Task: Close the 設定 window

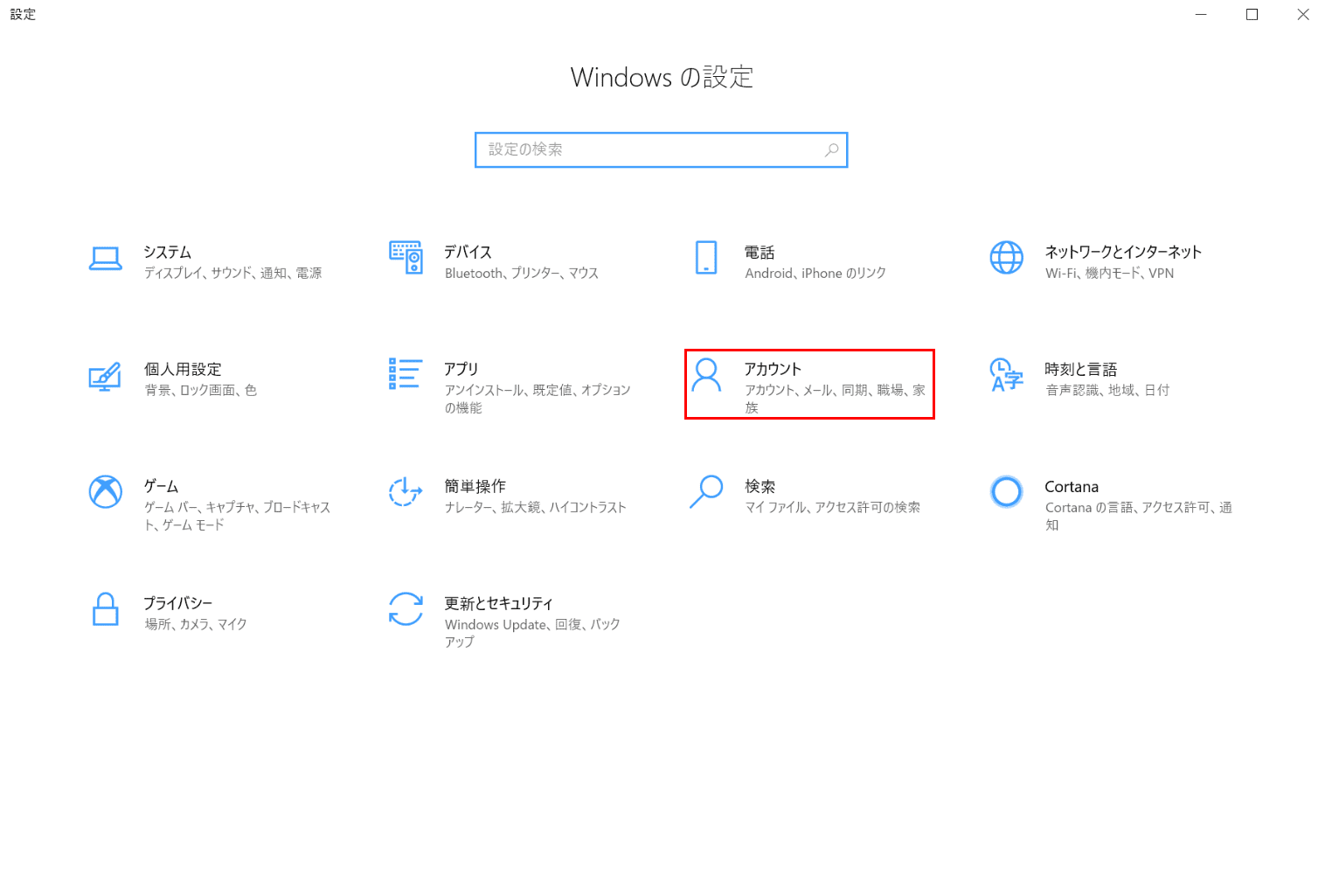Action: [x=1302, y=15]
